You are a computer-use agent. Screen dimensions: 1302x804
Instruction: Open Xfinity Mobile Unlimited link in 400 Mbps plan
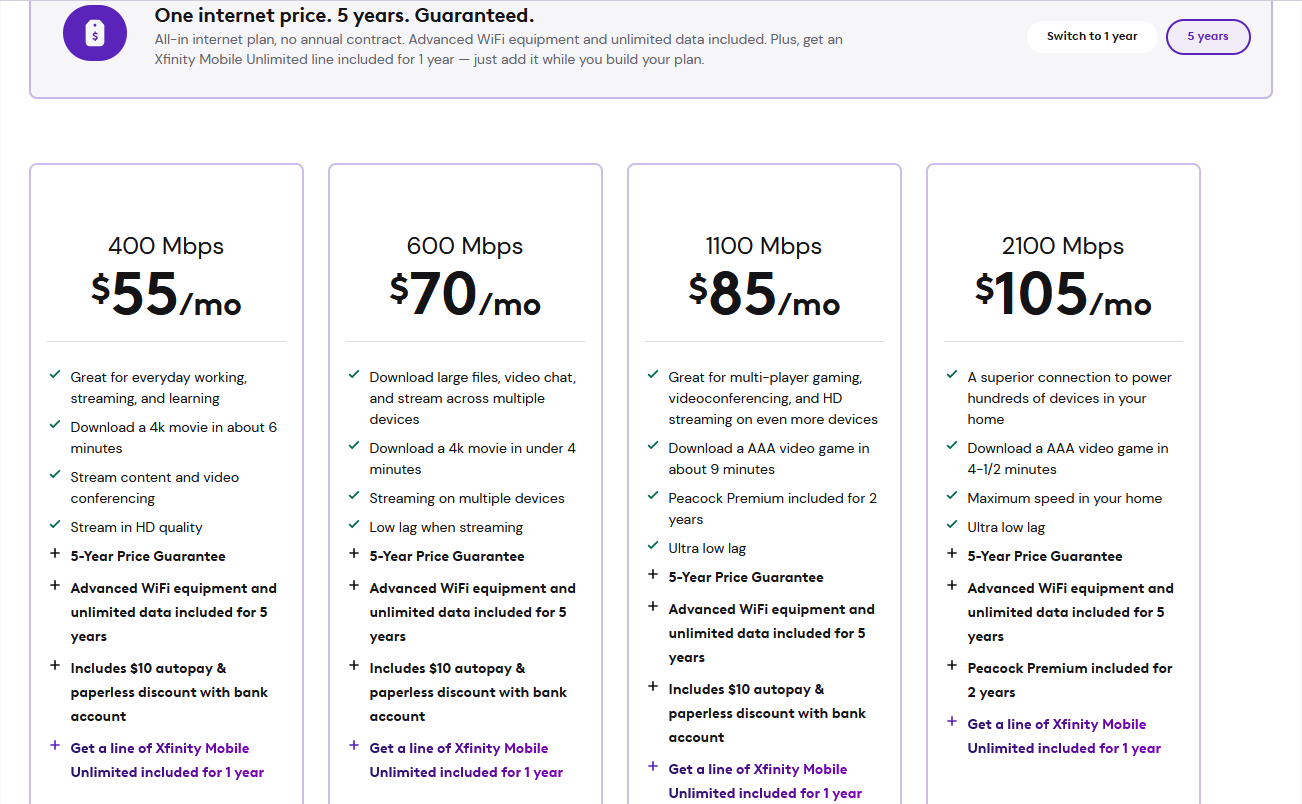[160, 760]
